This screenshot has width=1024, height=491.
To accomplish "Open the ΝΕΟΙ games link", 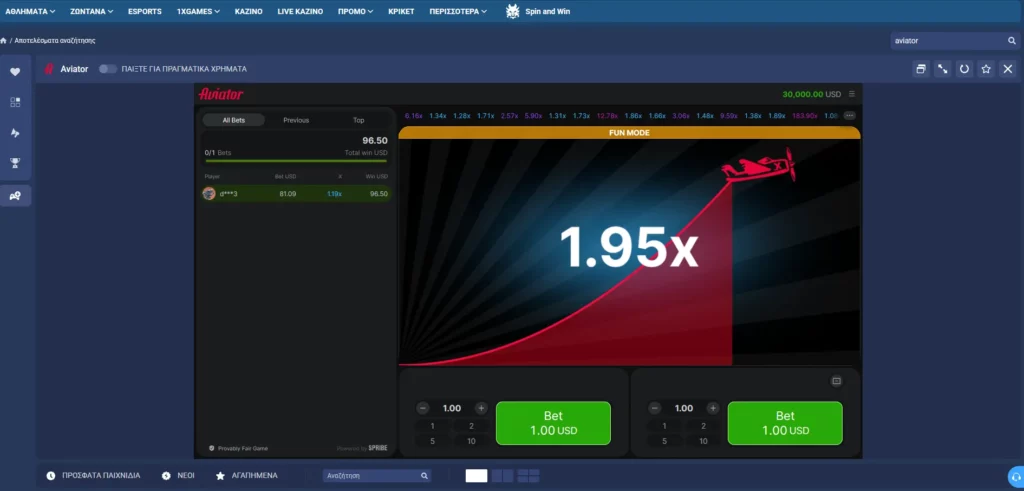I will (186, 475).
